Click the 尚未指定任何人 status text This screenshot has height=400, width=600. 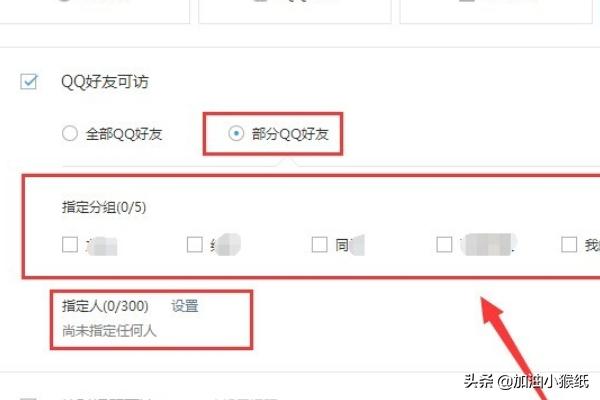point(109,331)
